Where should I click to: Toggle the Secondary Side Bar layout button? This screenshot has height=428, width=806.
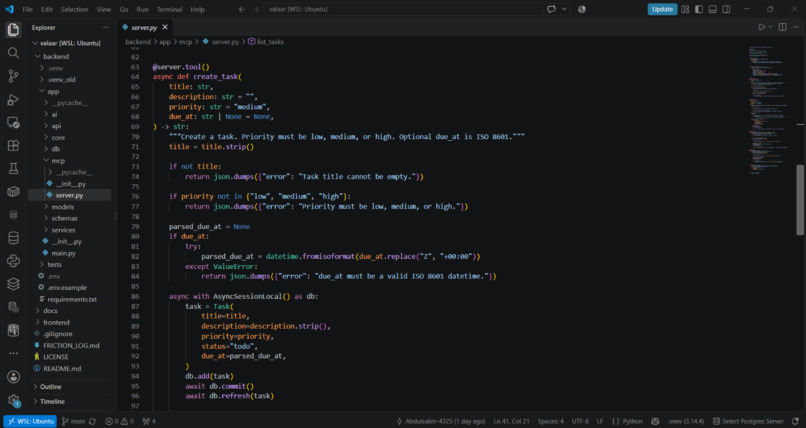coord(726,9)
